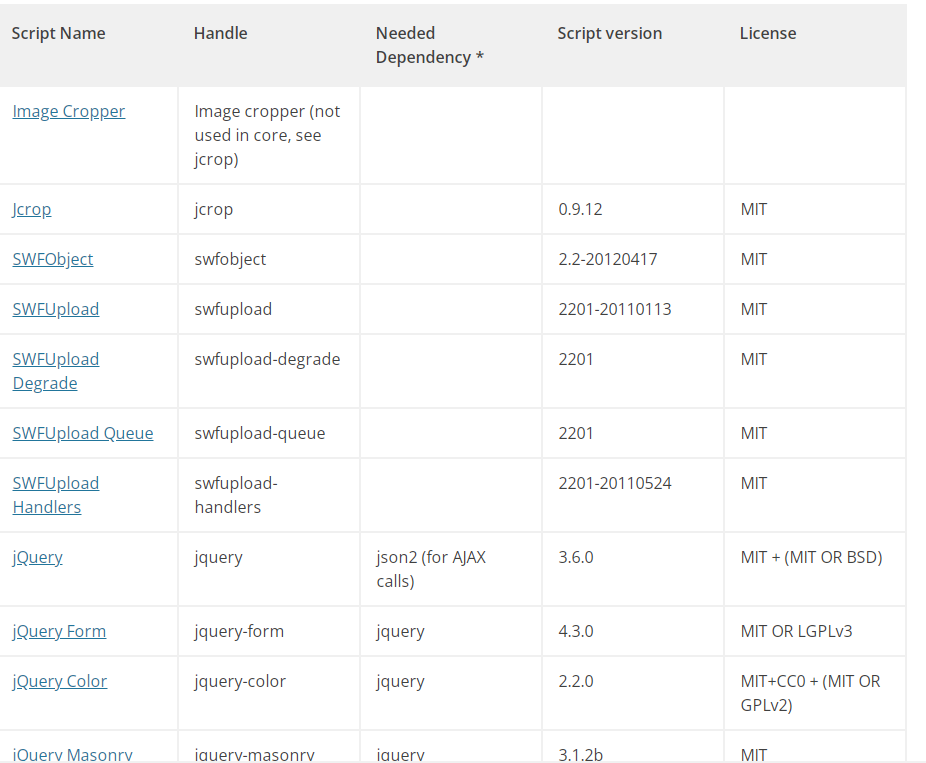Click the json2 dependency cell text
Screen dimensions: 926x763
click(430, 569)
